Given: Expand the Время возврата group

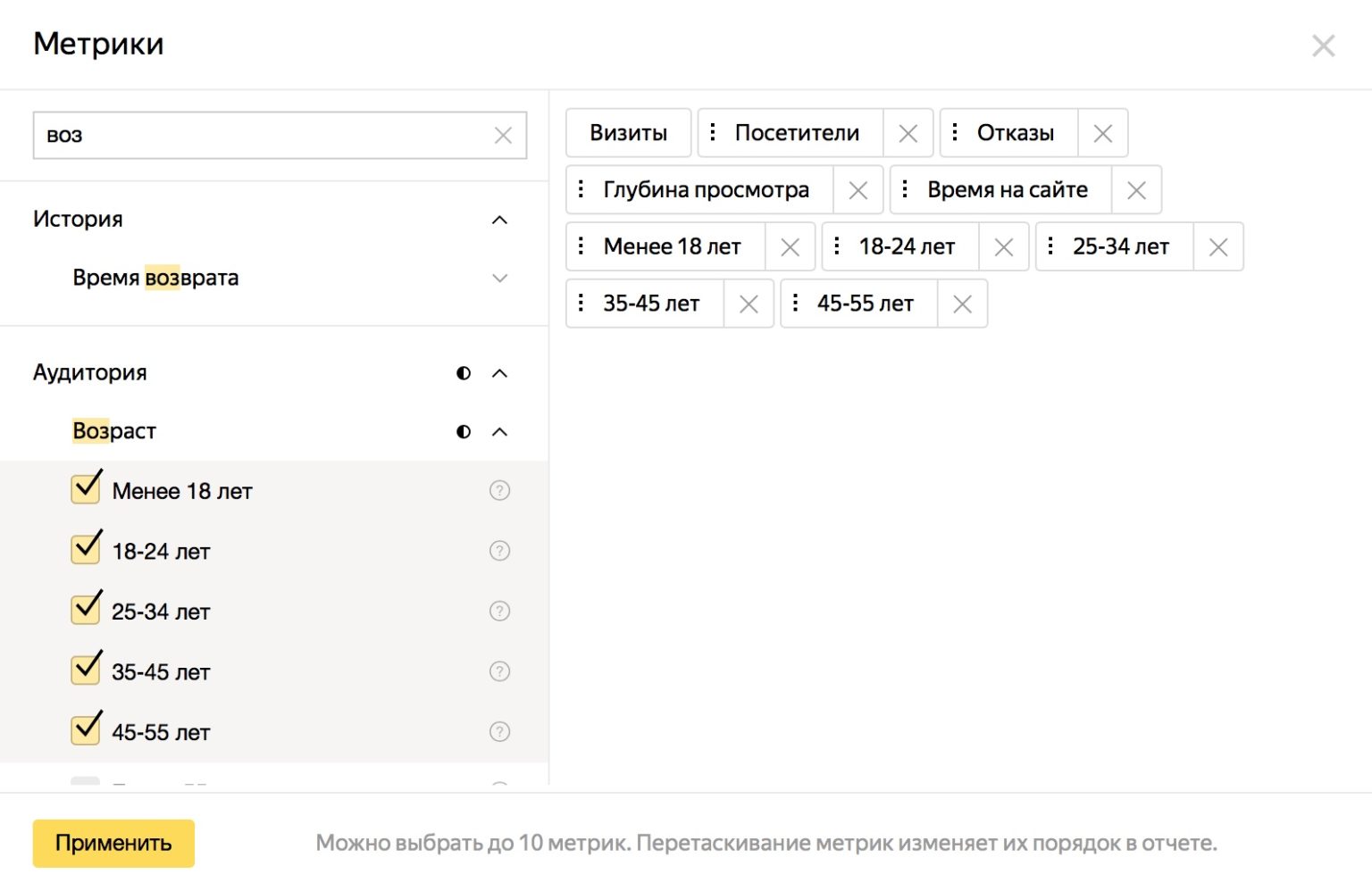Looking at the screenshot, I should 499,279.
